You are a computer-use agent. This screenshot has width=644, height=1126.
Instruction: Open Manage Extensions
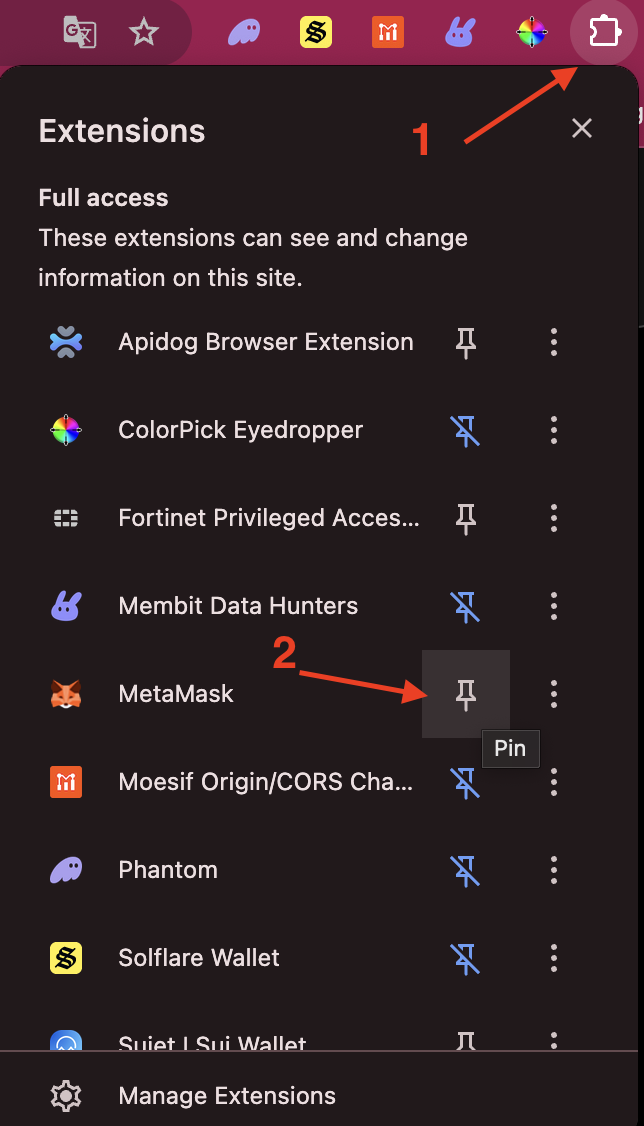coord(226,1096)
